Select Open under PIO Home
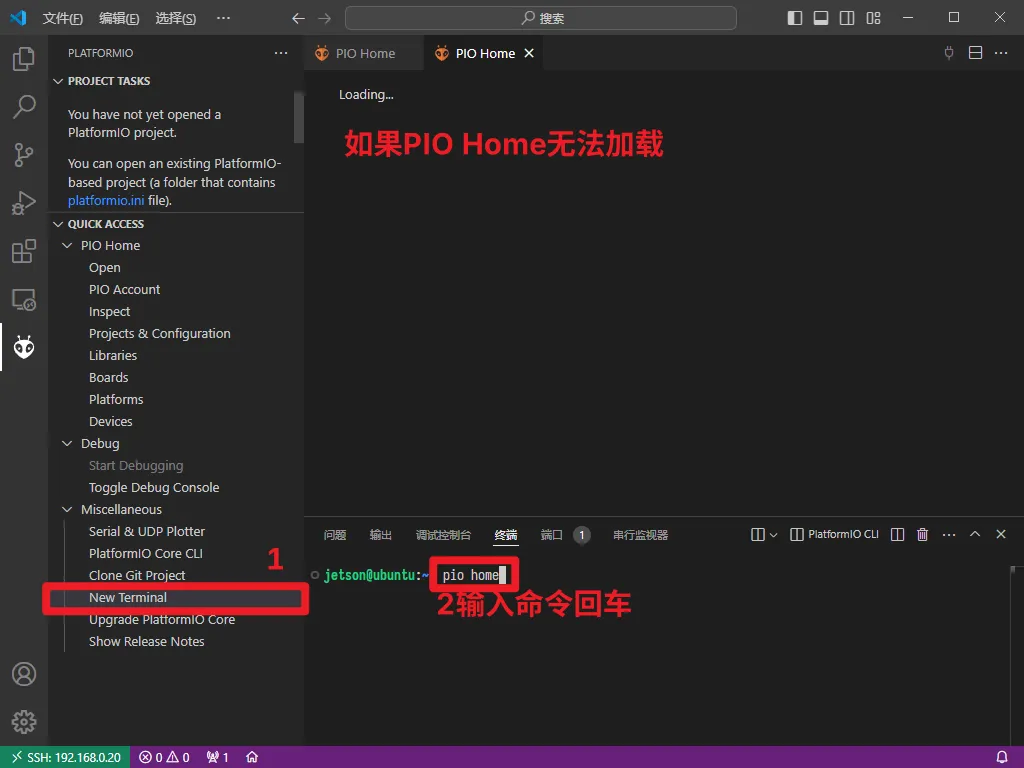This screenshot has height=768, width=1024. click(104, 268)
